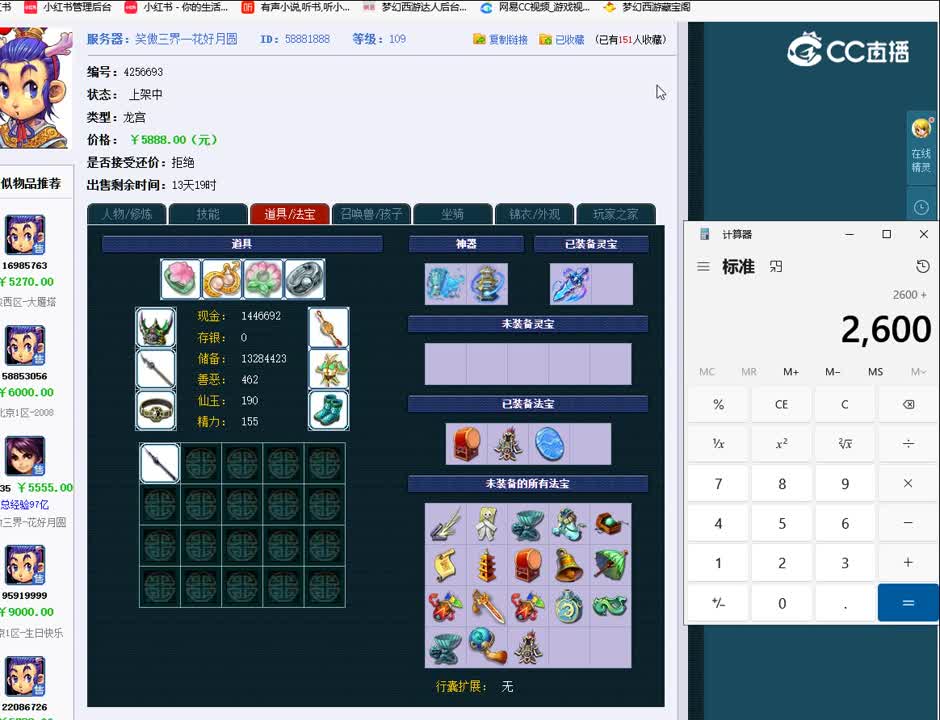Click the calculator percent button
This screenshot has width=940, height=720.
(x=718, y=405)
